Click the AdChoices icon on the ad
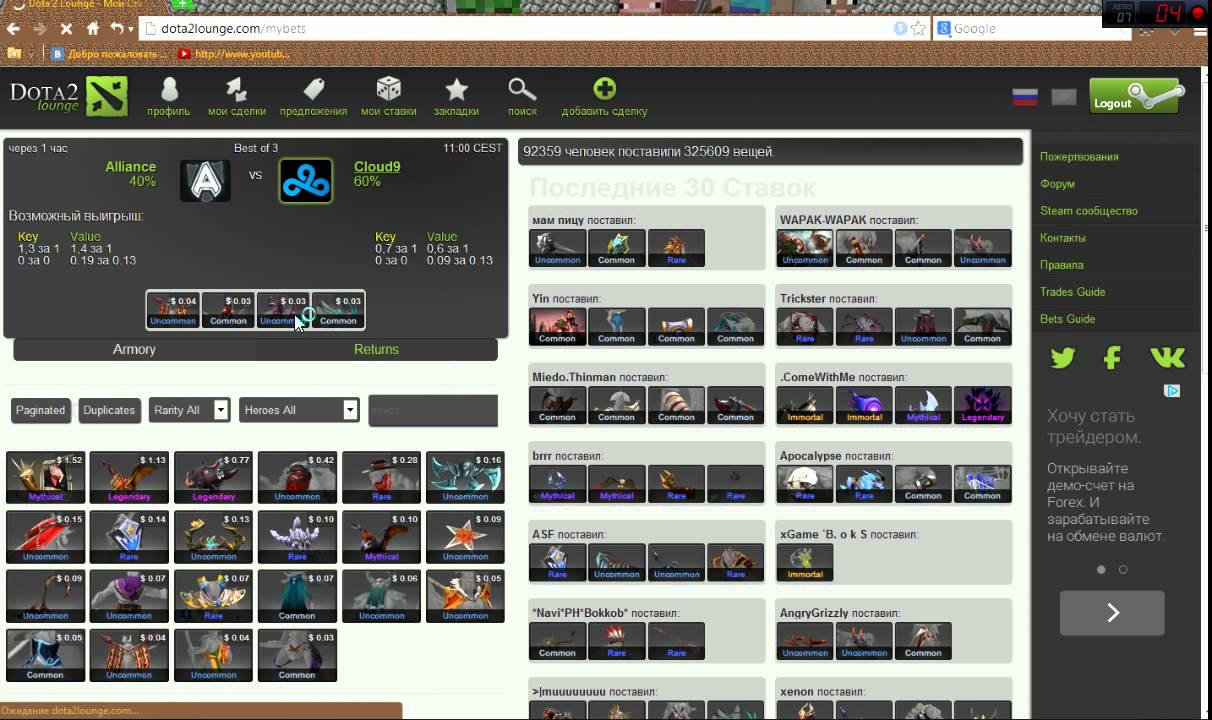The width and height of the screenshot is (1212, 720). click(1174, 391)
